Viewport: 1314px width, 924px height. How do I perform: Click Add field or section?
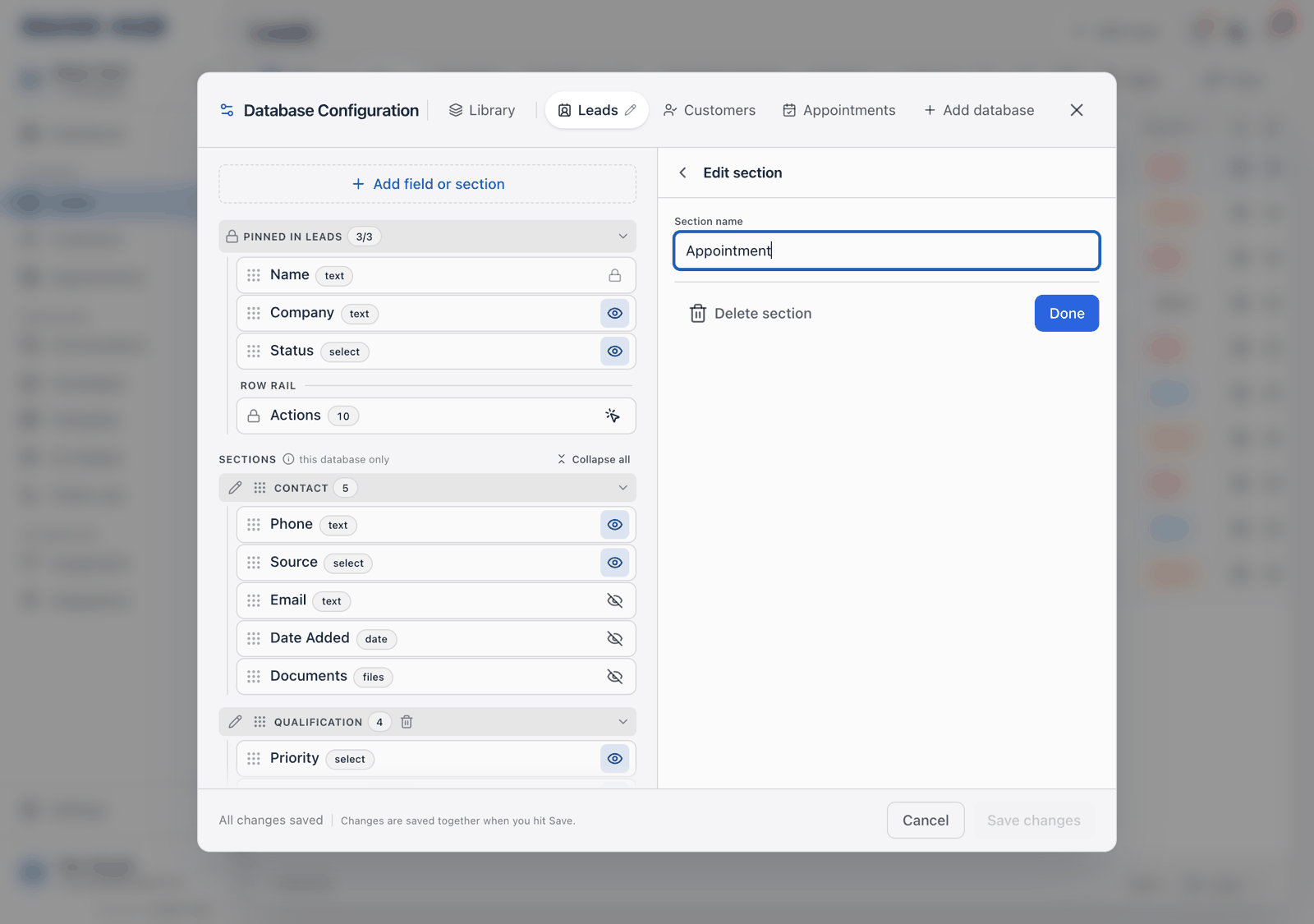tap(427, 184)
